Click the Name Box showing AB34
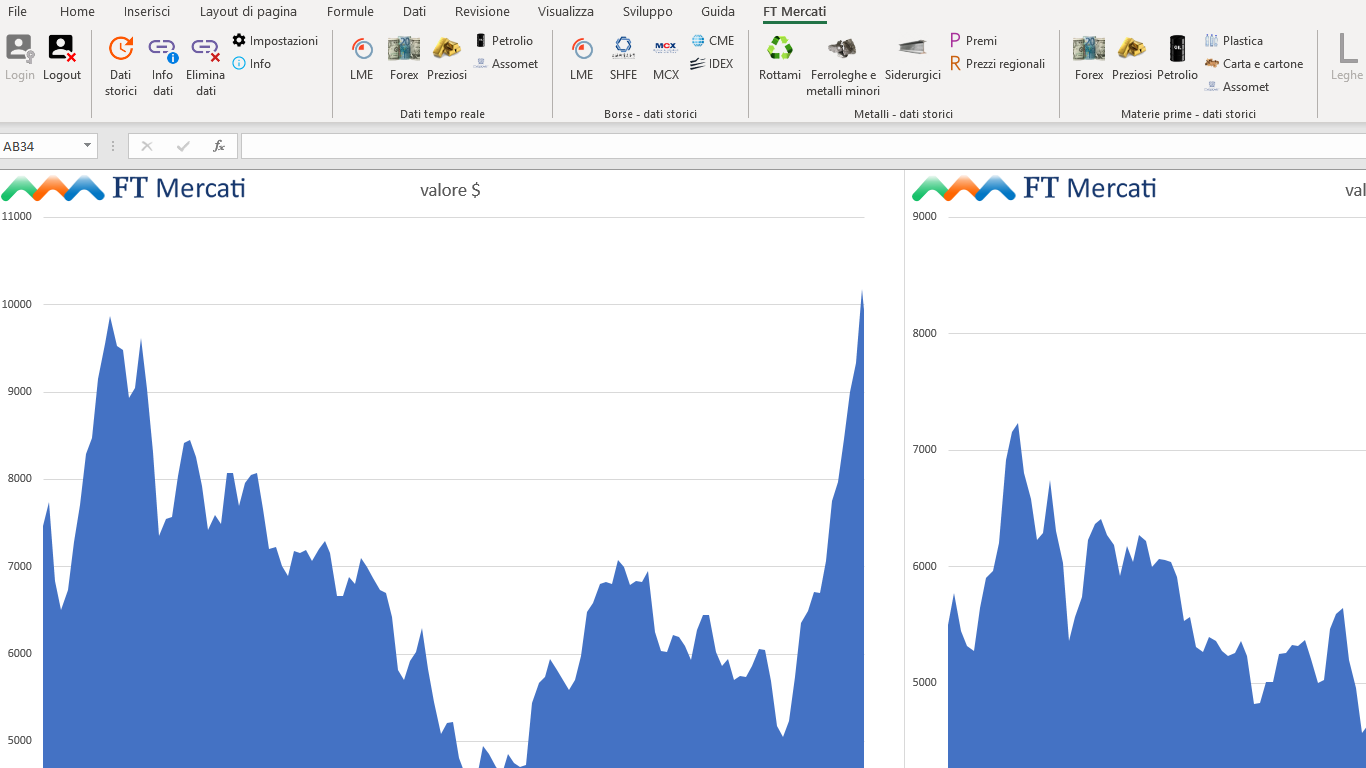Image resolution: width=1366 pixels, height=768 pixels. (x=40, y=146)
